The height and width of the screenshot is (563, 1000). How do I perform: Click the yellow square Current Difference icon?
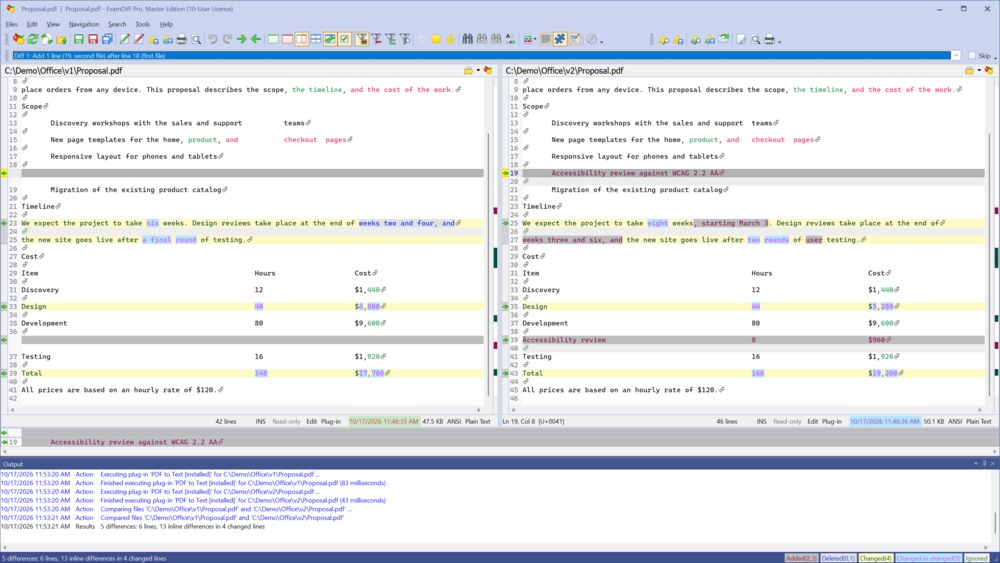[x=436, y=40]
